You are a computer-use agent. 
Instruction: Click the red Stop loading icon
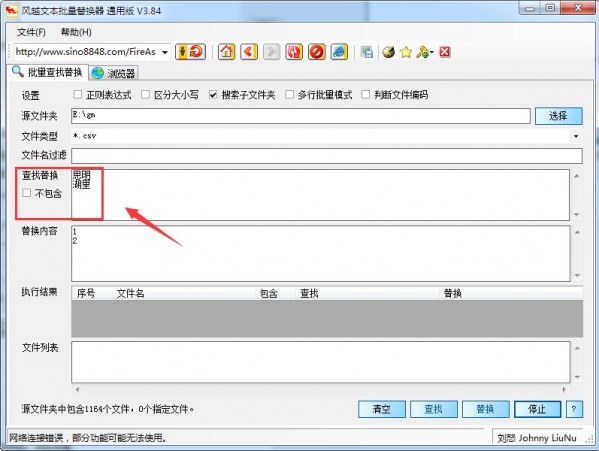pyautogui.click(x=317, y=52)
